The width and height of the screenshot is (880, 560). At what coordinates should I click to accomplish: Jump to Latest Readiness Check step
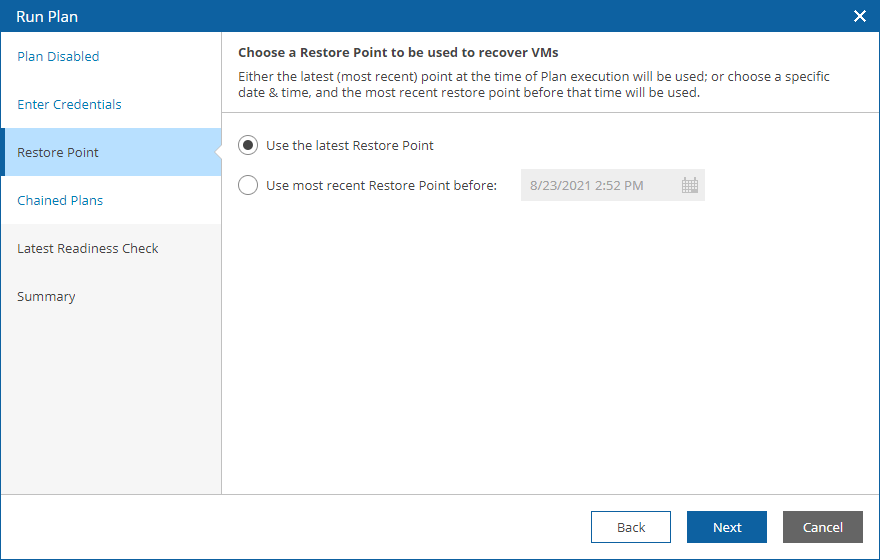tap(88, 249)
